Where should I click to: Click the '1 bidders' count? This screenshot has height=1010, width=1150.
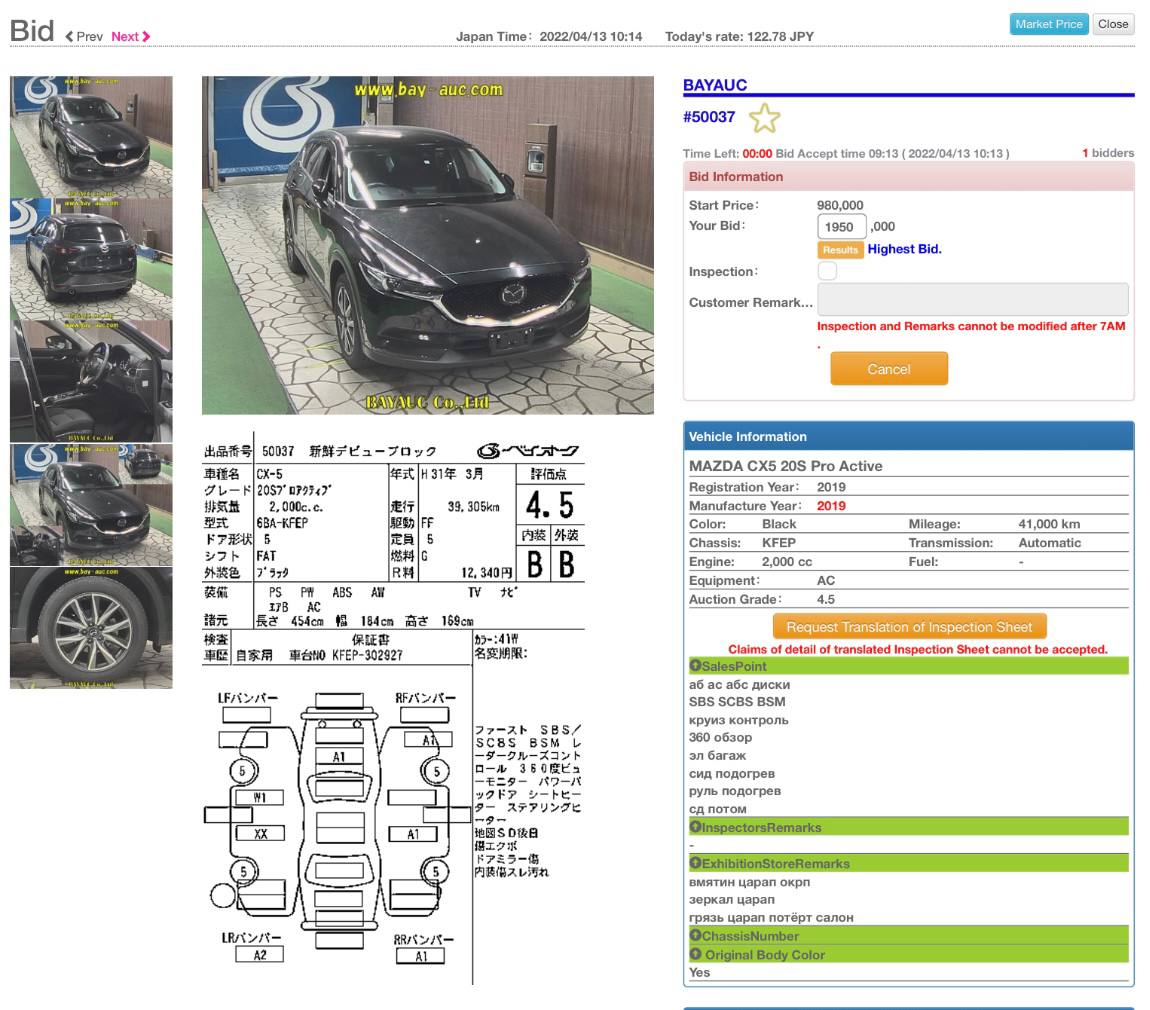[x=1107, y=153]
